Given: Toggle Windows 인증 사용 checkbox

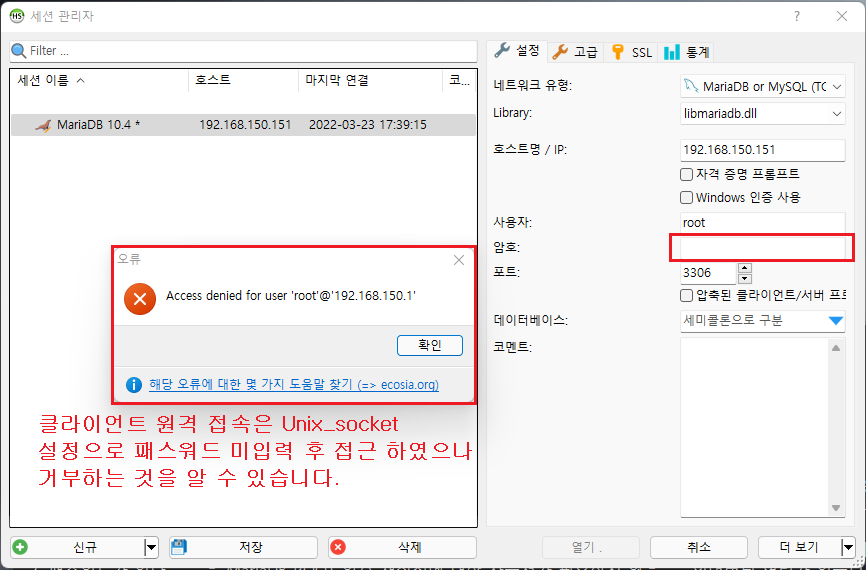Looking at the screenshot, I should (x=686, y=197).
